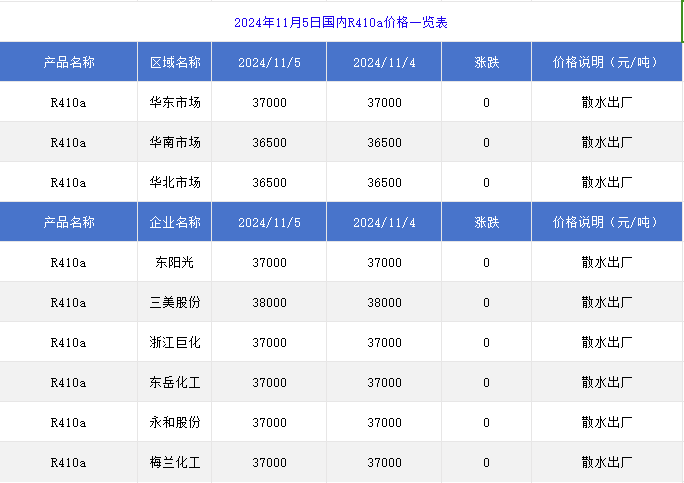
Task: Click 产品名称 header in the 区域名称 row
Action: (68, 62)
